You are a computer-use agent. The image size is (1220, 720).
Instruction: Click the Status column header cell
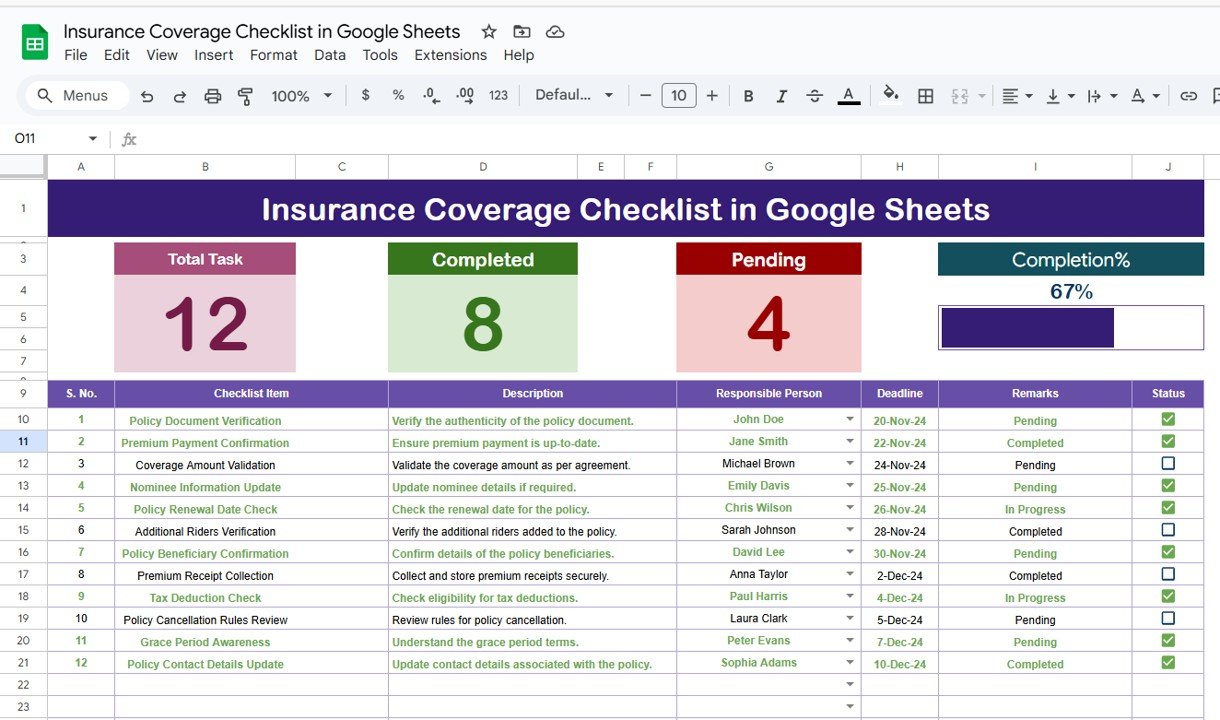tap(1168, 393)
